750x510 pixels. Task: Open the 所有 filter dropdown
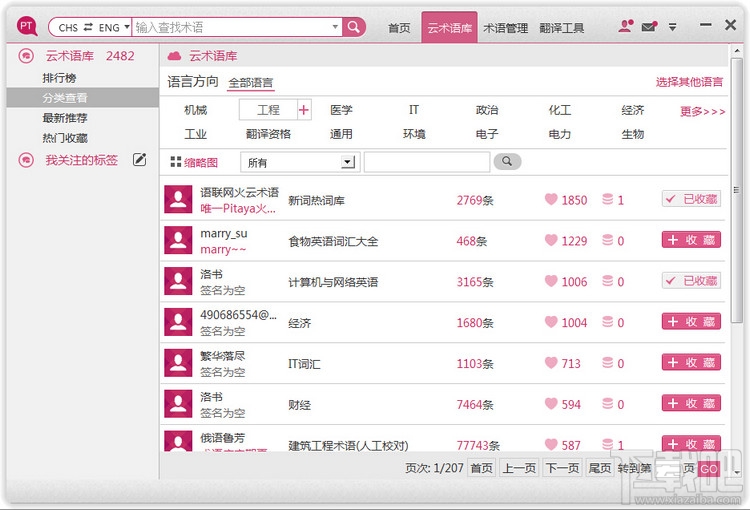(300, 163)
